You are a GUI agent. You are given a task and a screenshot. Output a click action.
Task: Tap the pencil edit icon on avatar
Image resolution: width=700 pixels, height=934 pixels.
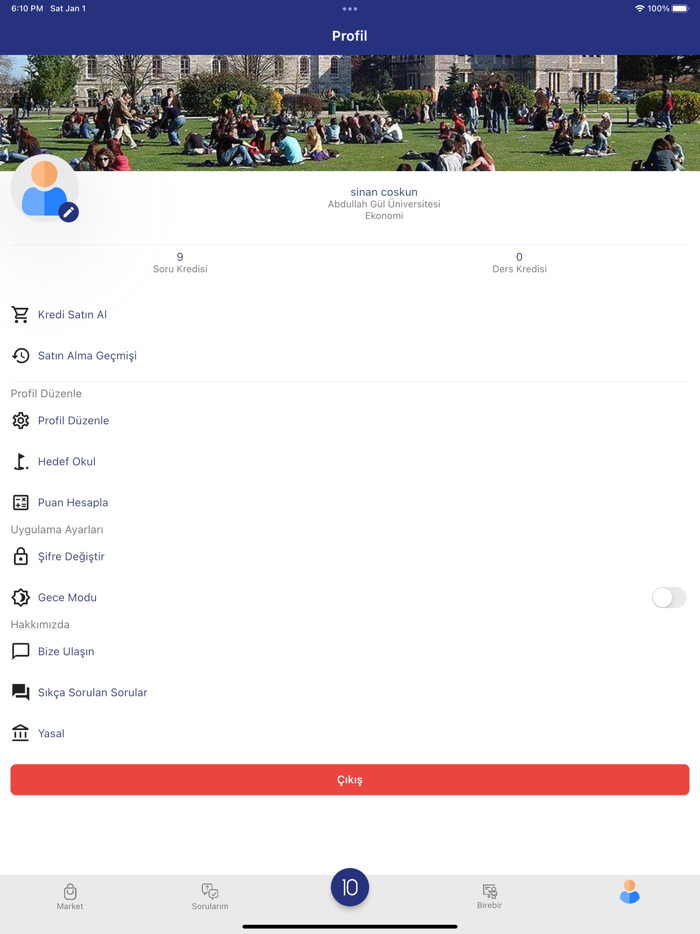point(69,212)
